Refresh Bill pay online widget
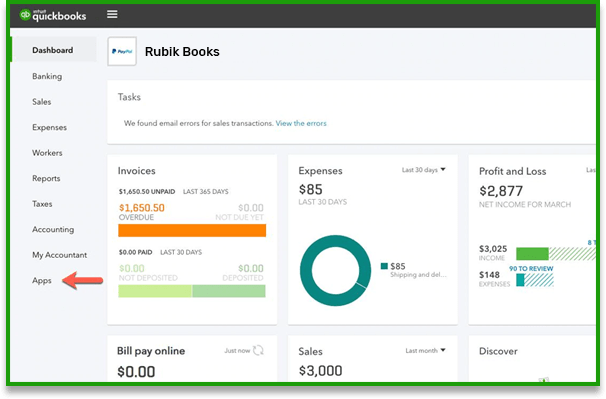 258,350
